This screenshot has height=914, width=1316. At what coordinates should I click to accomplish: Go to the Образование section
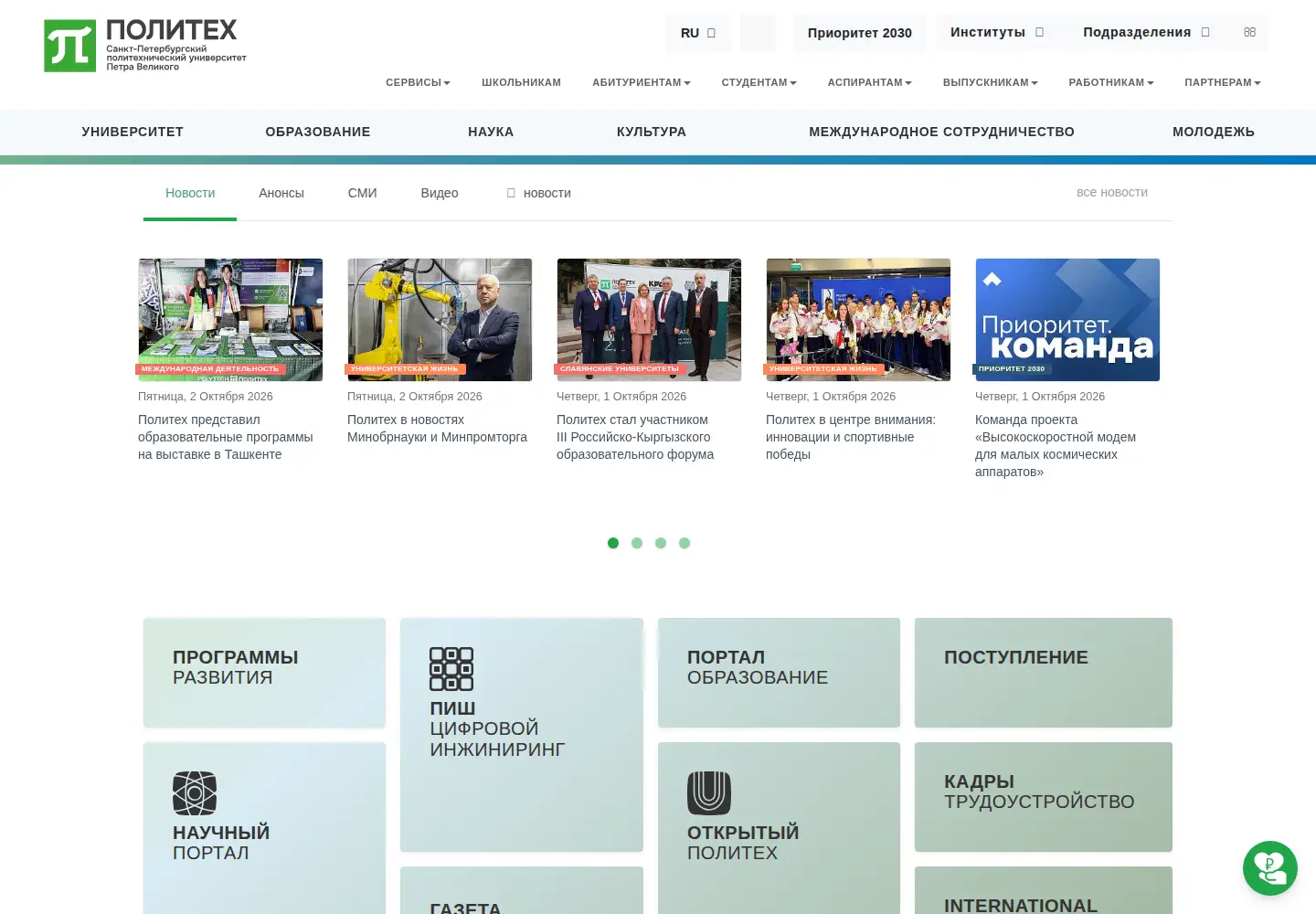click(318, 132)
